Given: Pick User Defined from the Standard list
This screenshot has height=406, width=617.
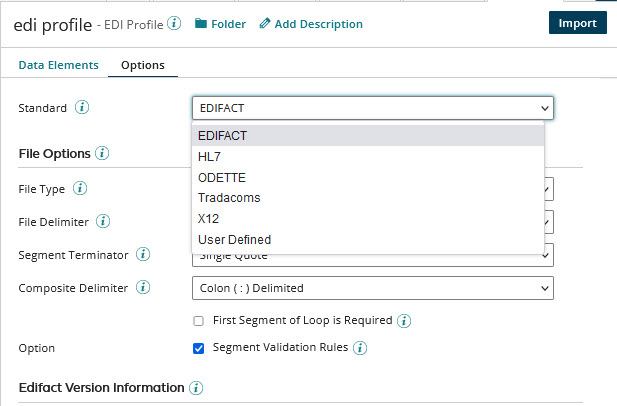Looking at the screenshot, I should [368, 240].
